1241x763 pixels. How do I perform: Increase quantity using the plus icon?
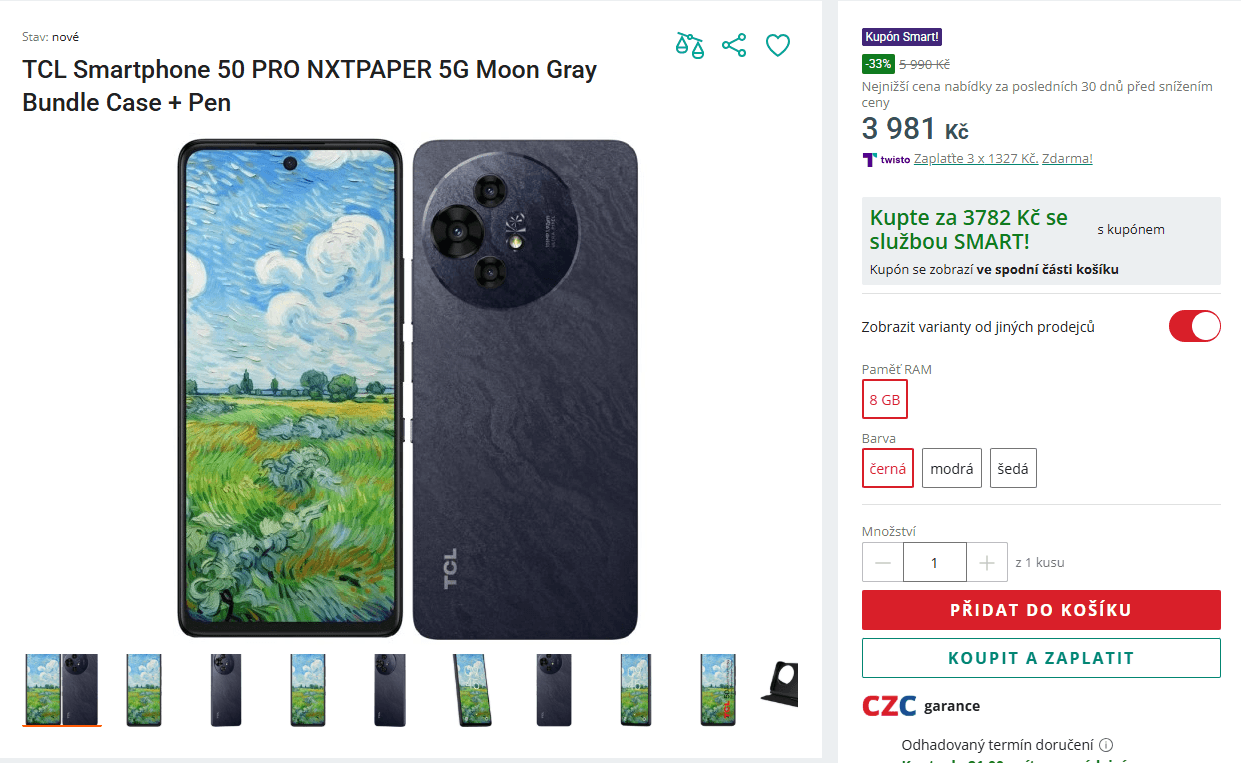[987, 562]
